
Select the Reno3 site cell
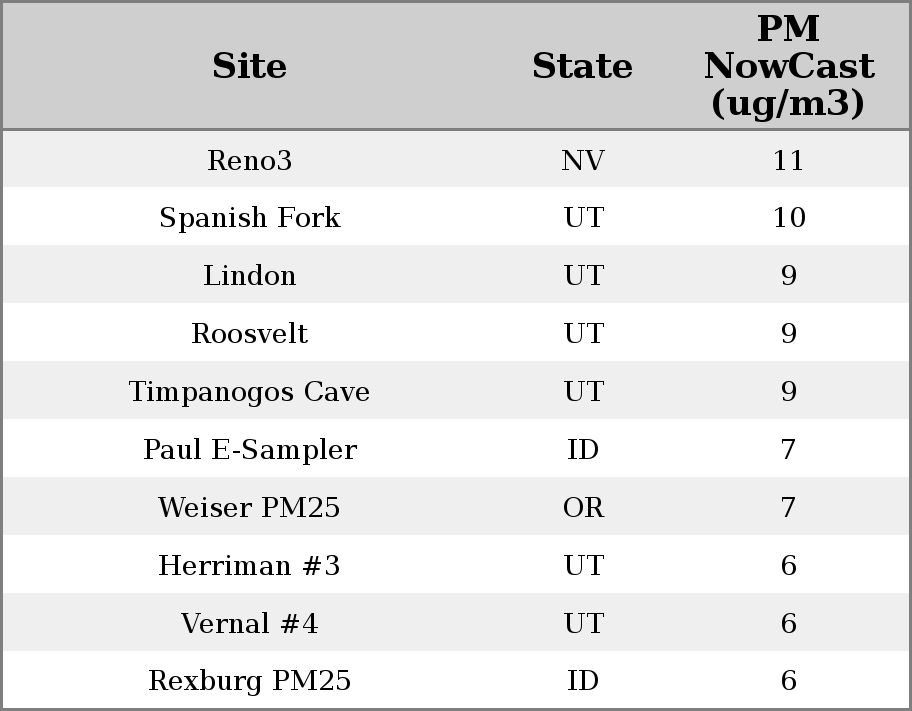[x=250, y=161]
